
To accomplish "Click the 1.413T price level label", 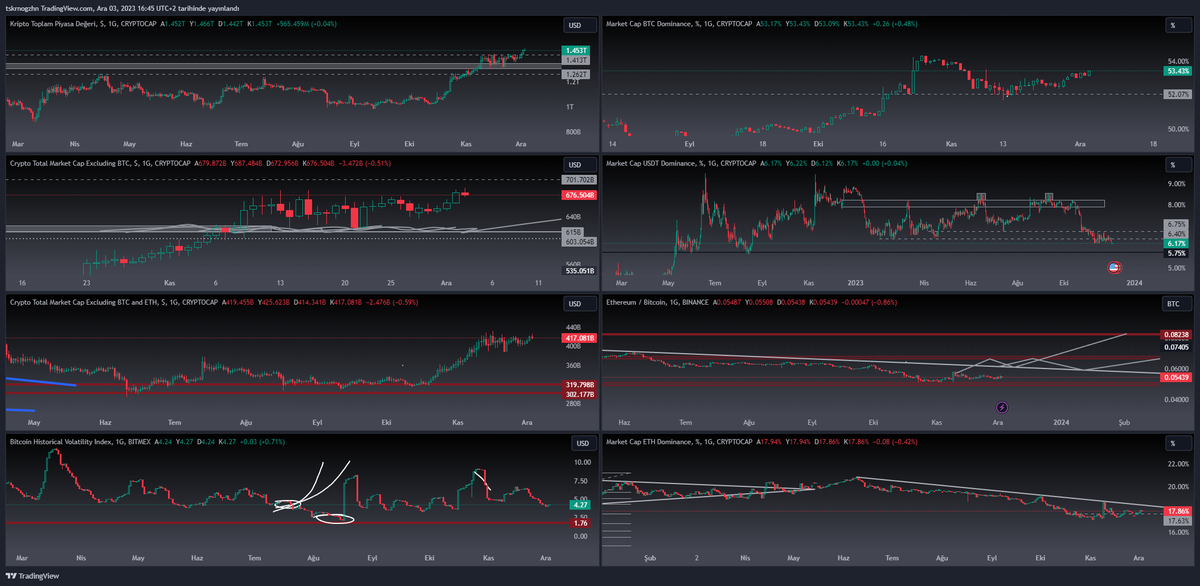I will (x=578, y=61).
